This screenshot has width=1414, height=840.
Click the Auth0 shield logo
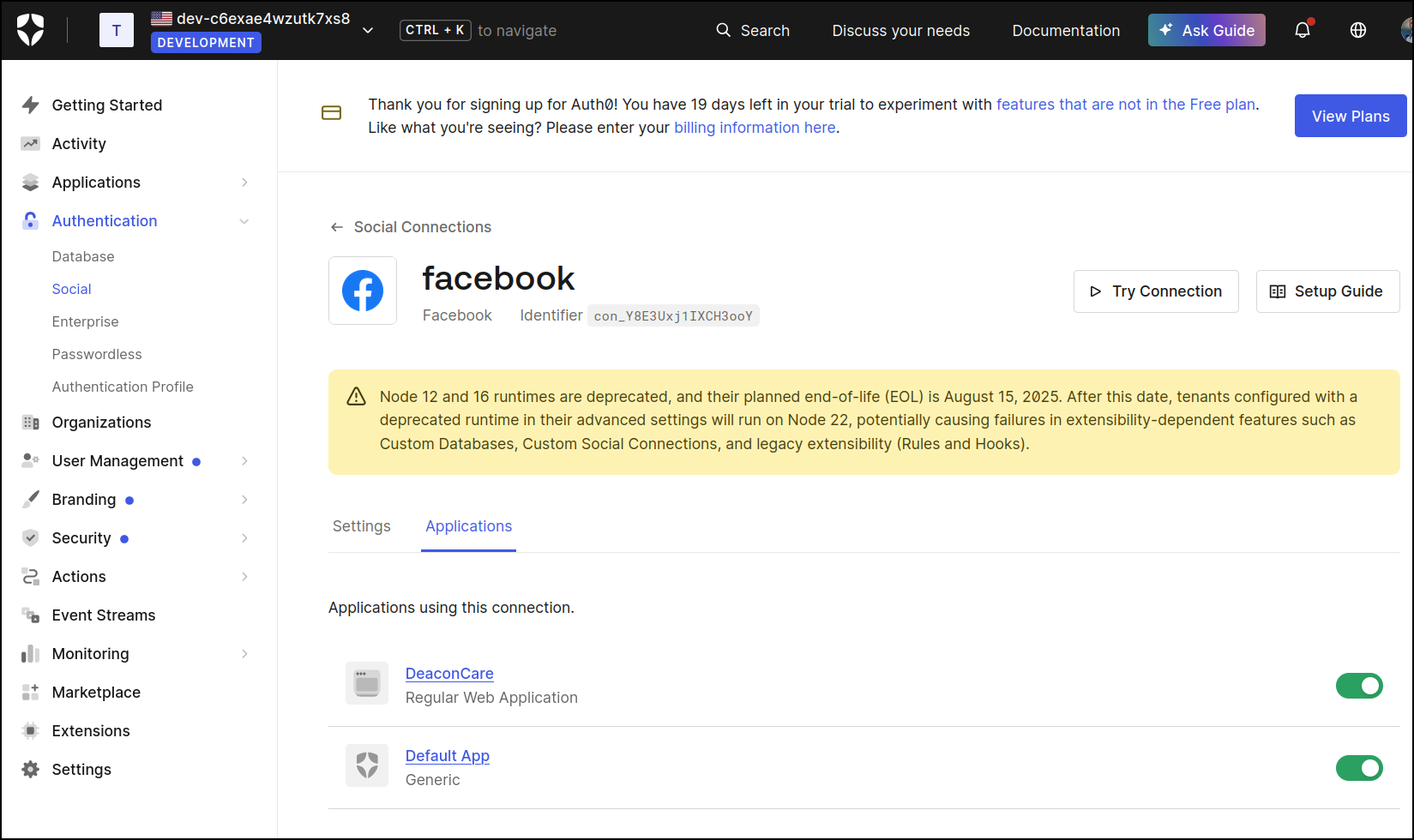point(30,30)
